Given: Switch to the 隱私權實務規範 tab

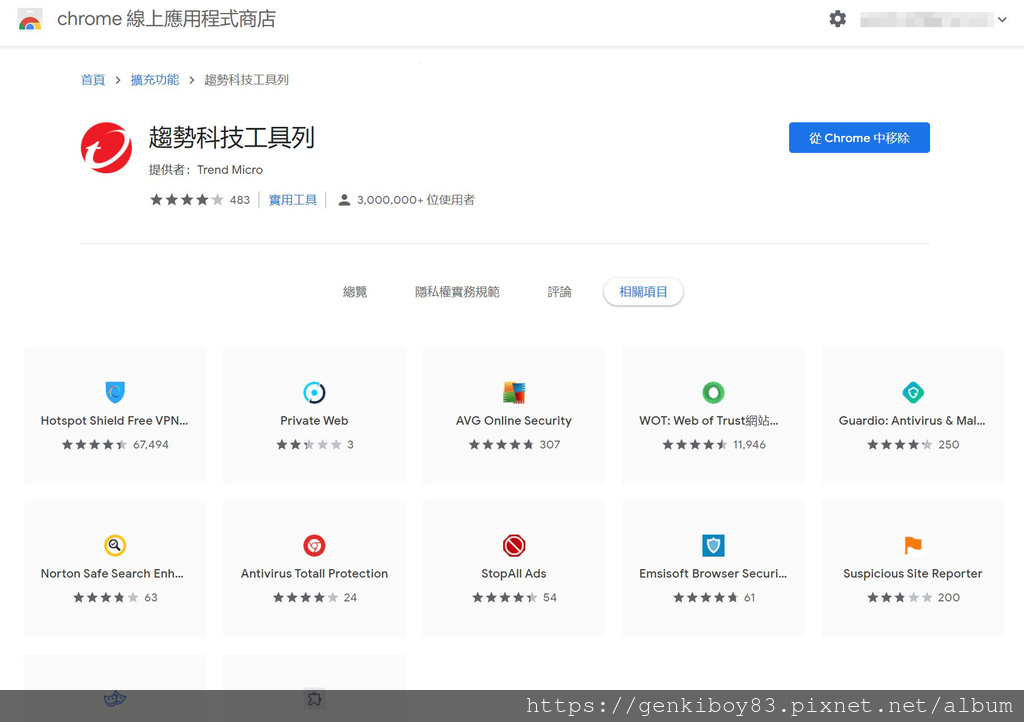Looking at the screenshot, I should coord(457,292).
